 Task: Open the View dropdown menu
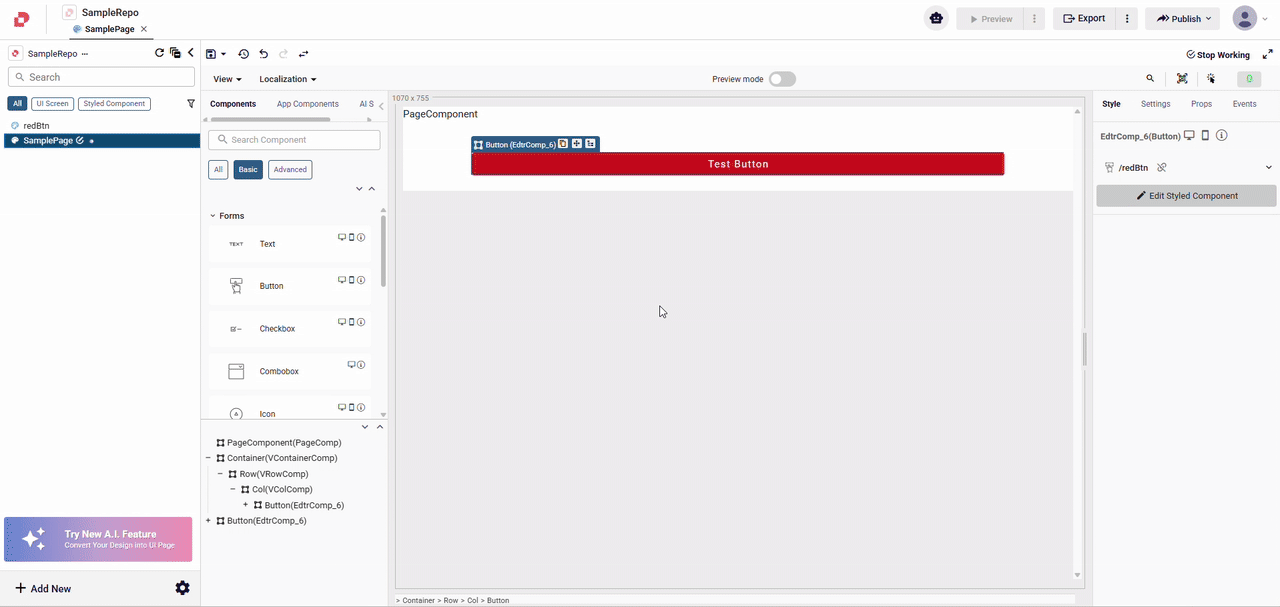coord(227,79)
